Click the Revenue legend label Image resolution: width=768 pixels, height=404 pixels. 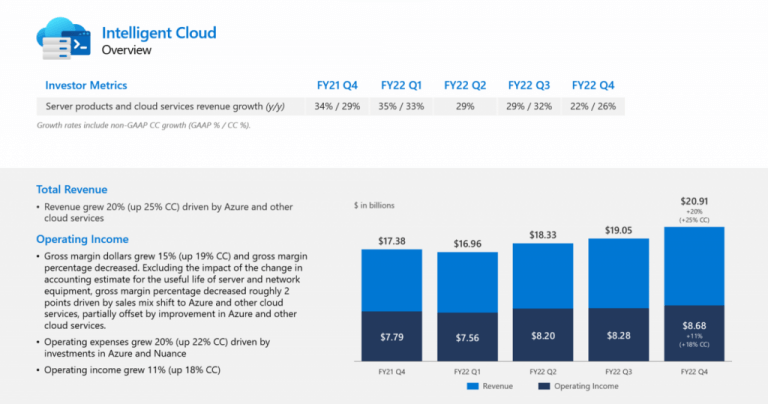(x=498, y=386)
